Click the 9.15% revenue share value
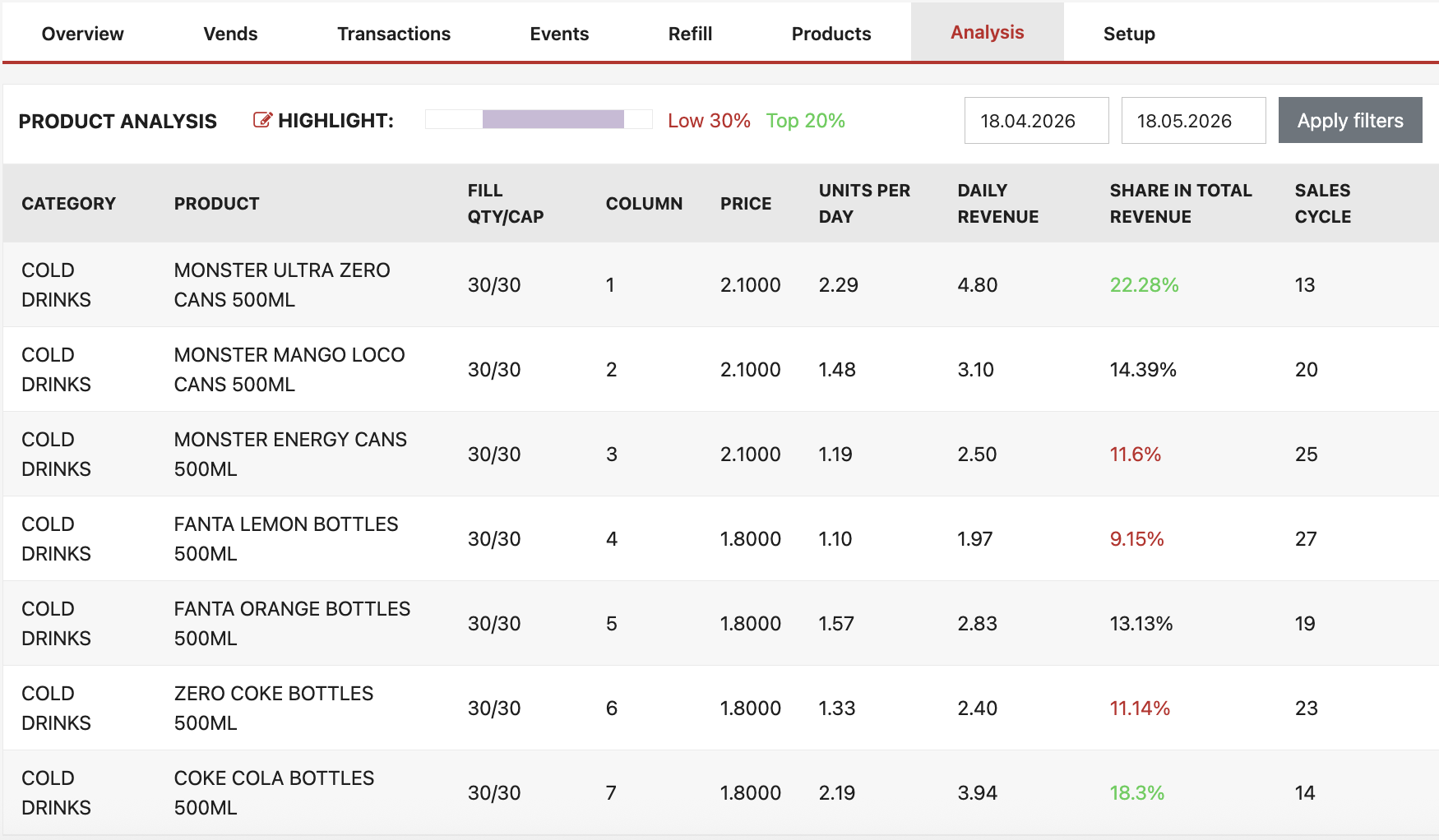Viewport: 1439px width, 840px height. tap(1136, 539)
